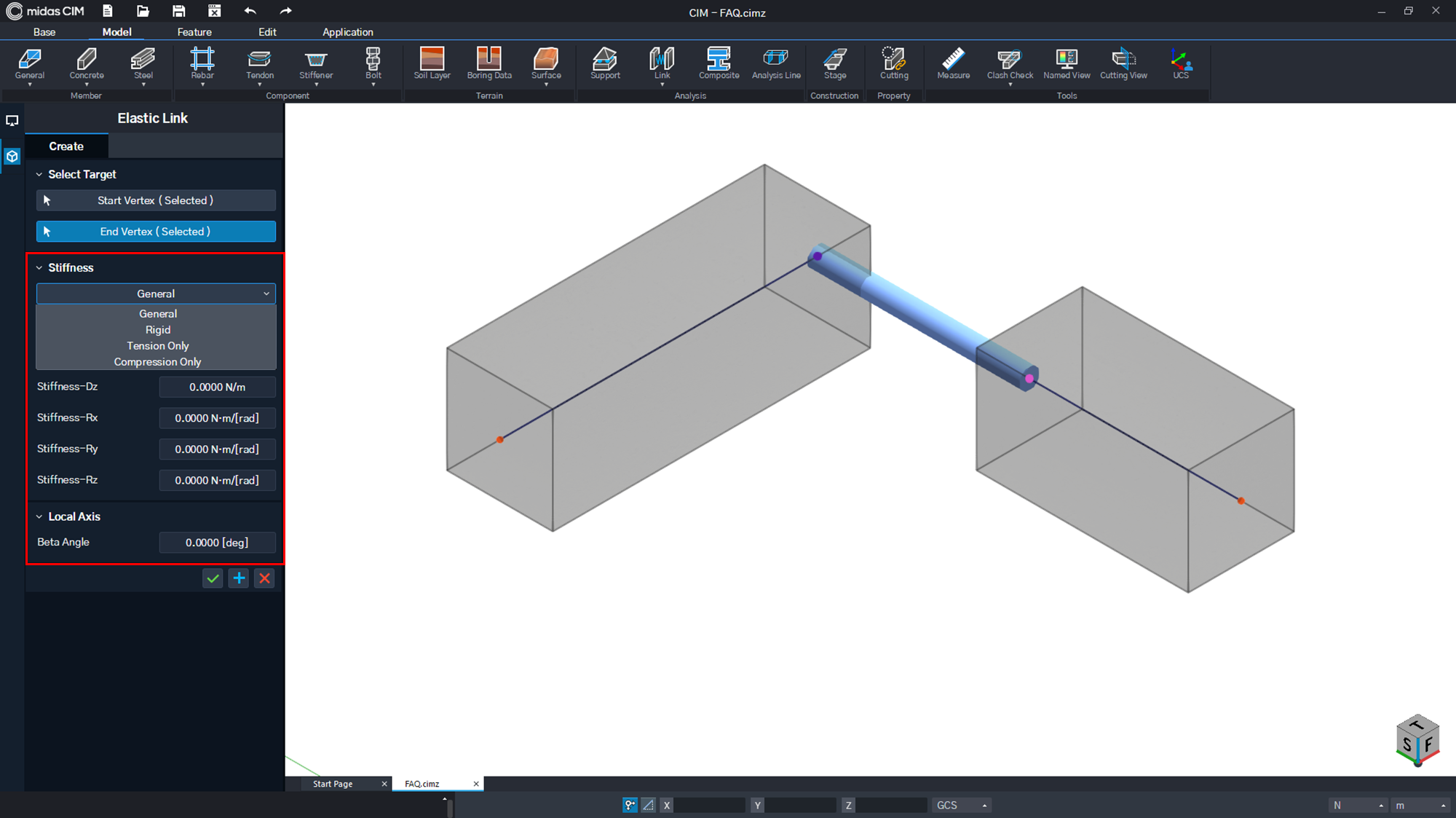This screenshot has height=818, width=1456.
Task: Click Start Vertex (Selected) button
Action: (x=156, y=200)
